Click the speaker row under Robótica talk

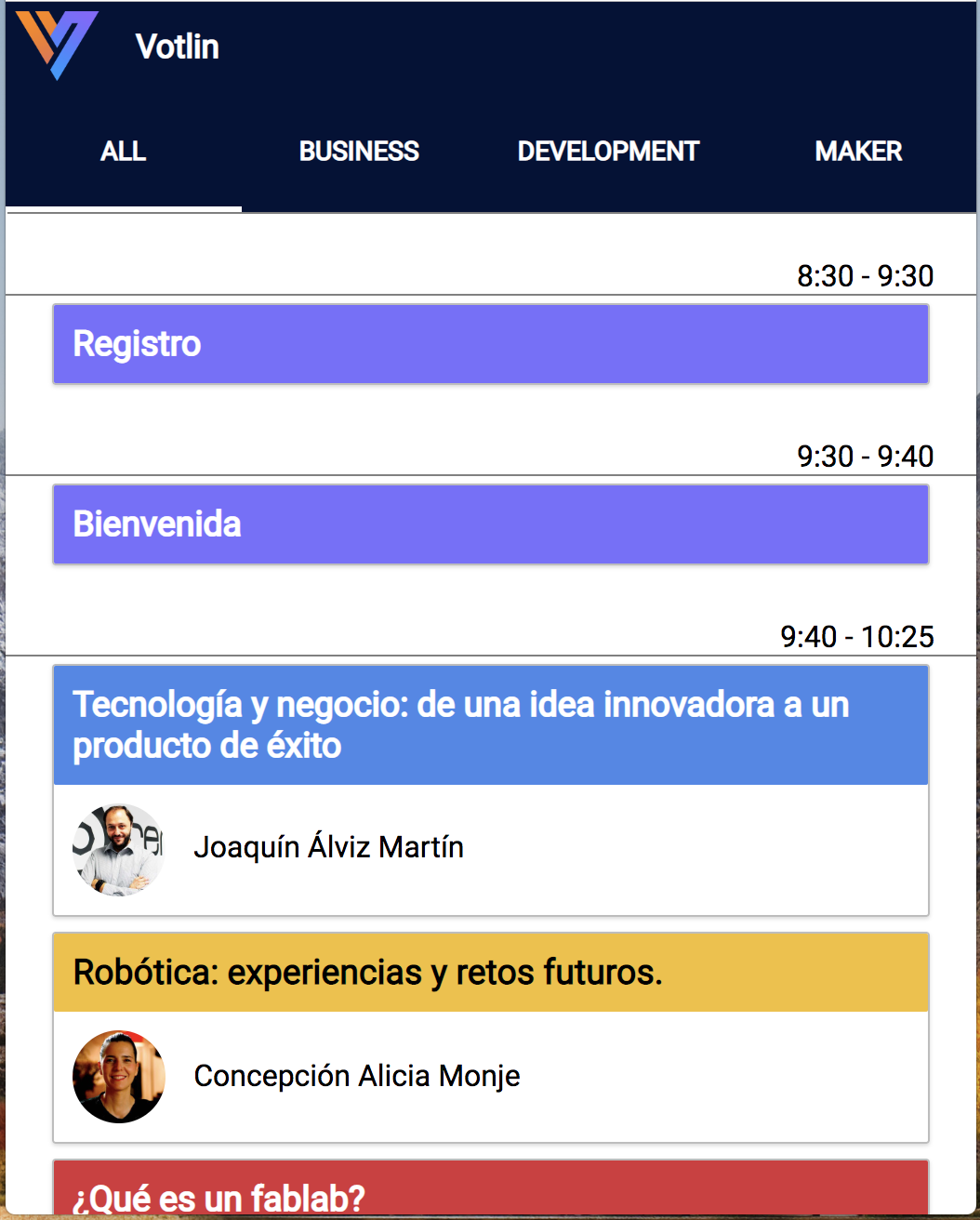[491, 1077]
